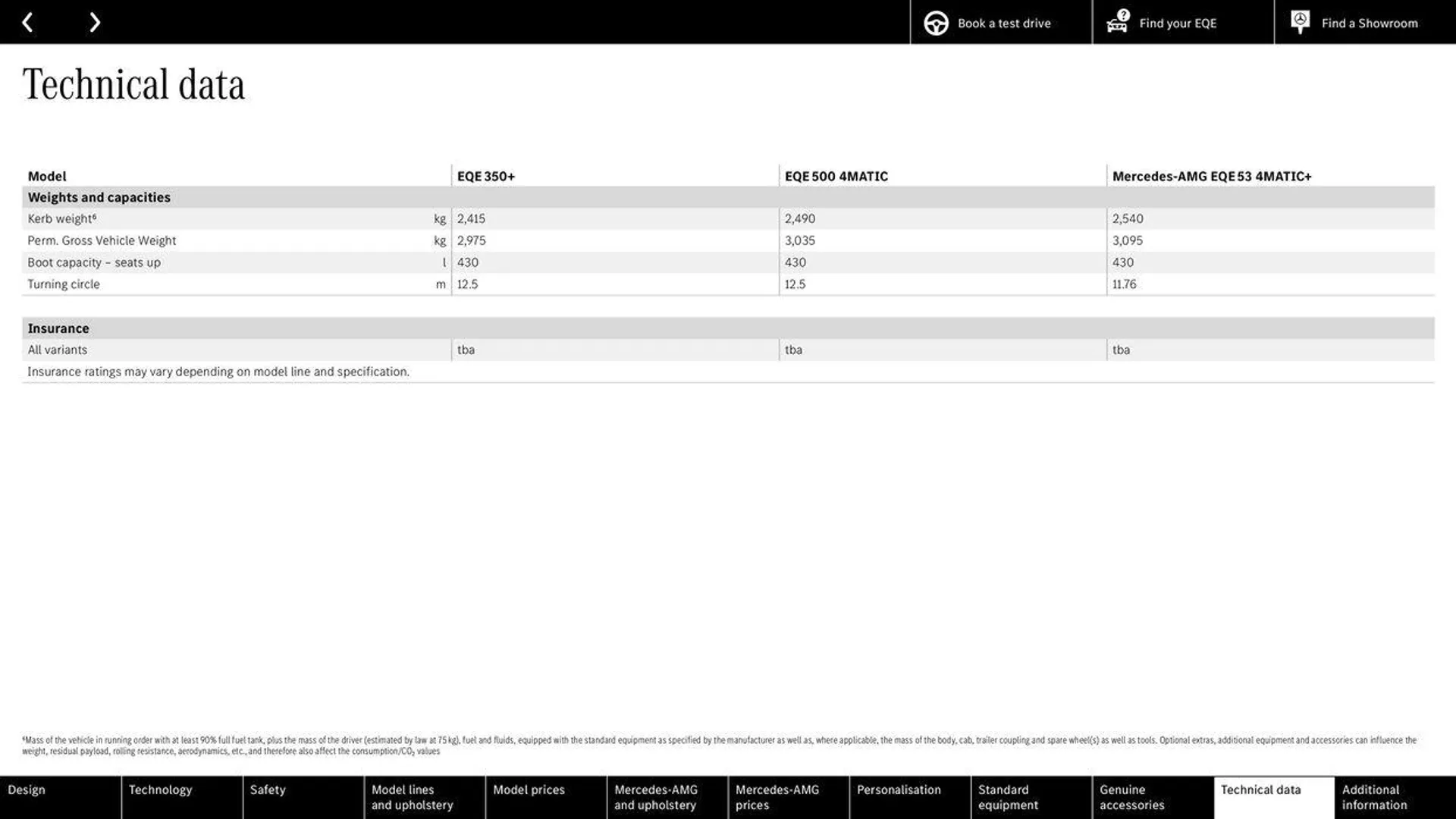Screen dimensions: 1456x819
Task: Click Model prices navigation tab
Action: click(x=528, y=797)
